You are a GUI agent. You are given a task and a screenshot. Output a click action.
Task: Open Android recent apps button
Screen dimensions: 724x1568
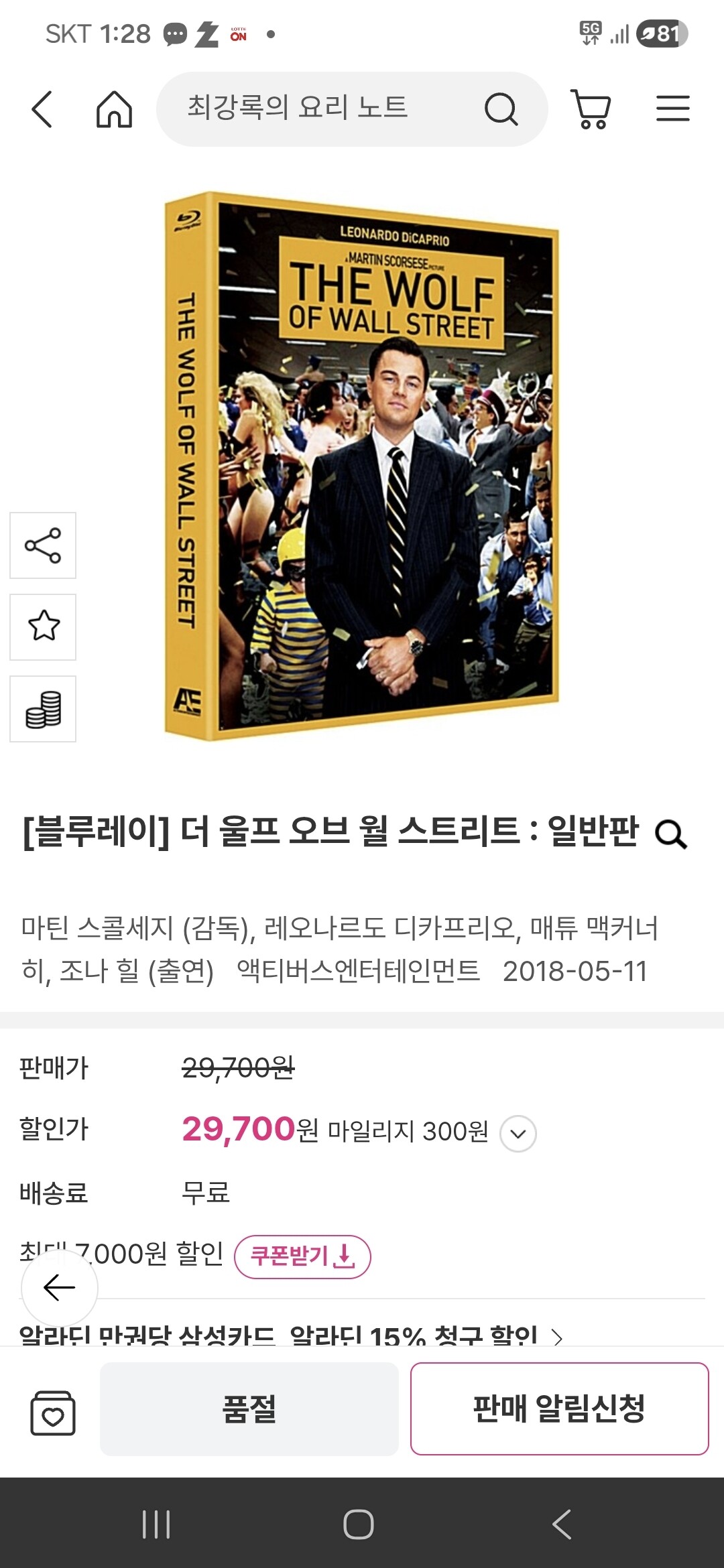[156, 1524]
